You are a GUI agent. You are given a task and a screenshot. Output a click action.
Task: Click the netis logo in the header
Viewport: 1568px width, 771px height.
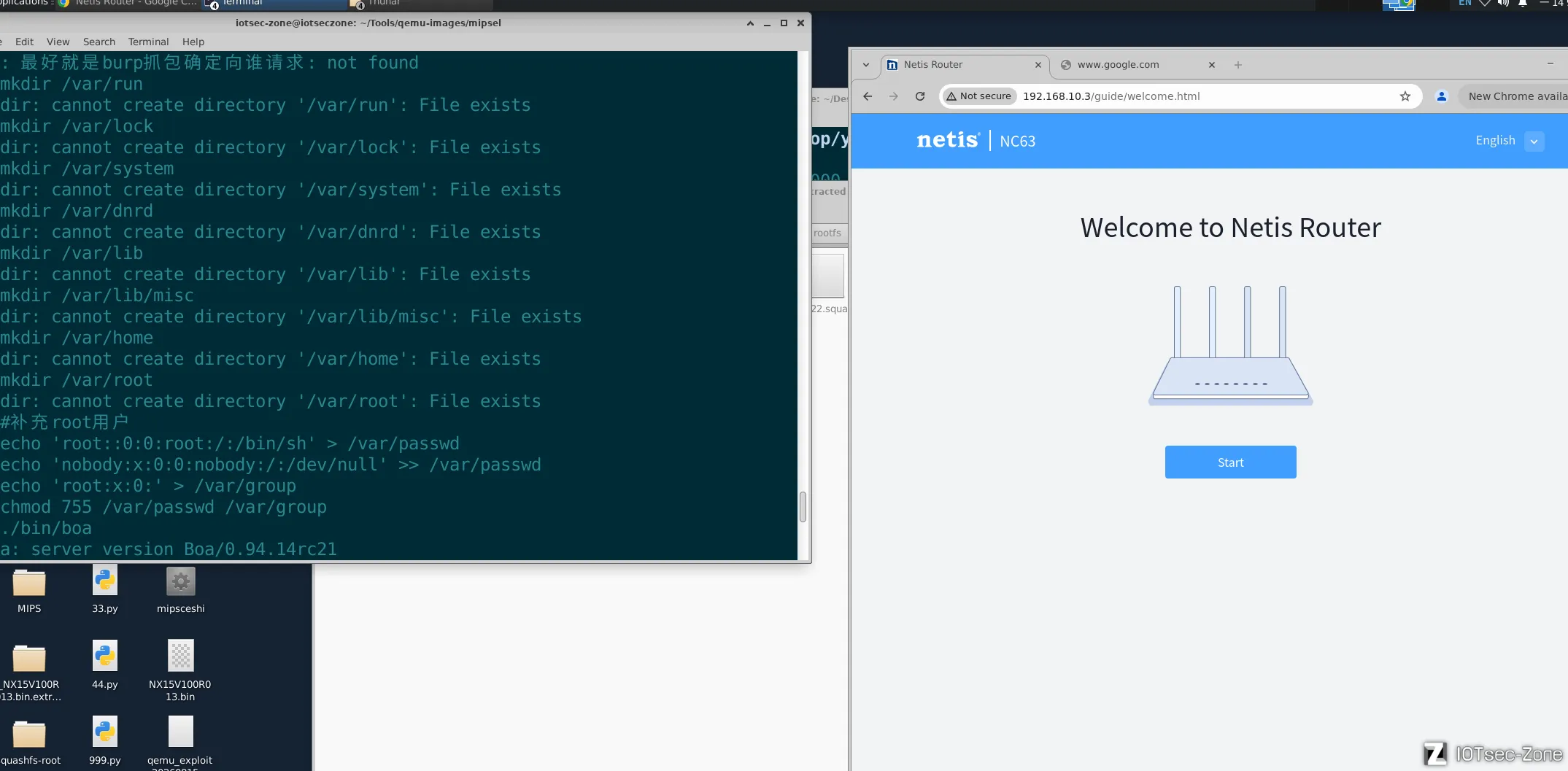tap(948, 140)
